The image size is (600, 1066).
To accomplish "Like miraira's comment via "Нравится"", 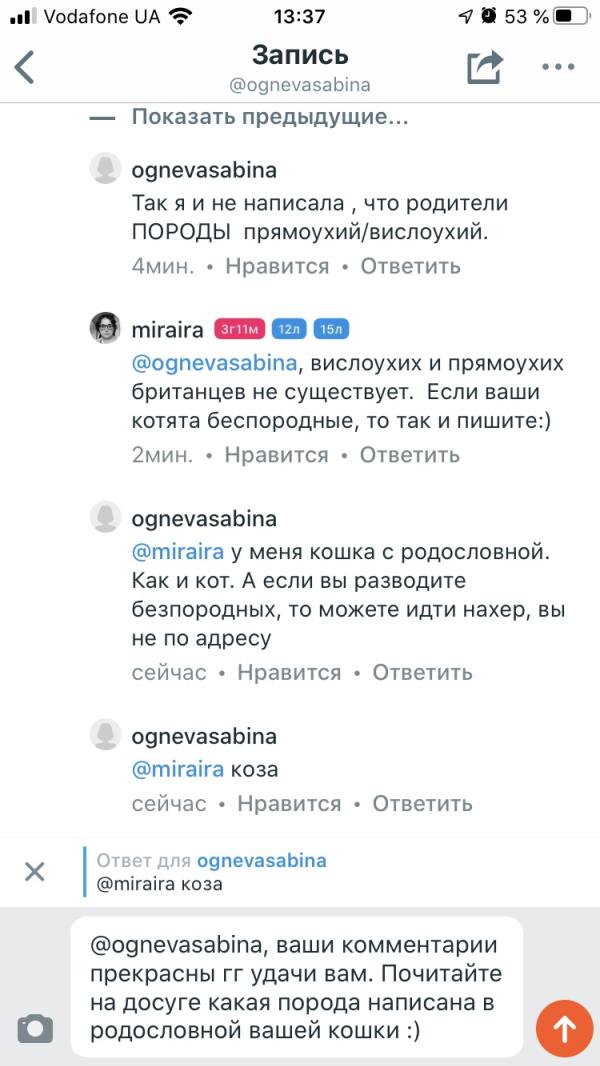I will tap(276, 455).
